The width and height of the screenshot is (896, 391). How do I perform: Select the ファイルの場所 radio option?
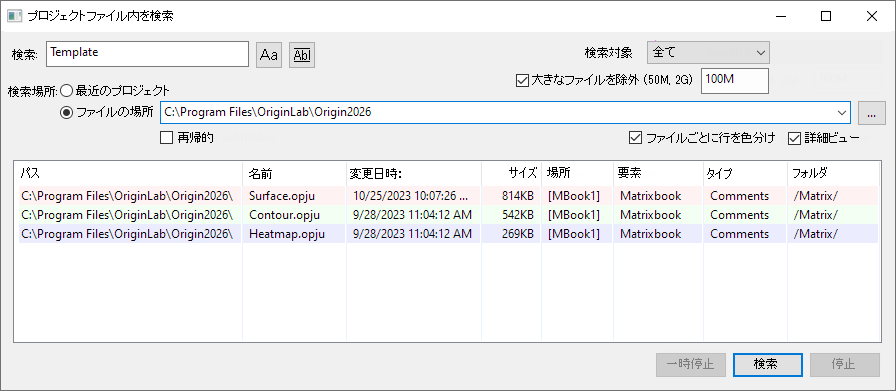click(x=66, y=113)
